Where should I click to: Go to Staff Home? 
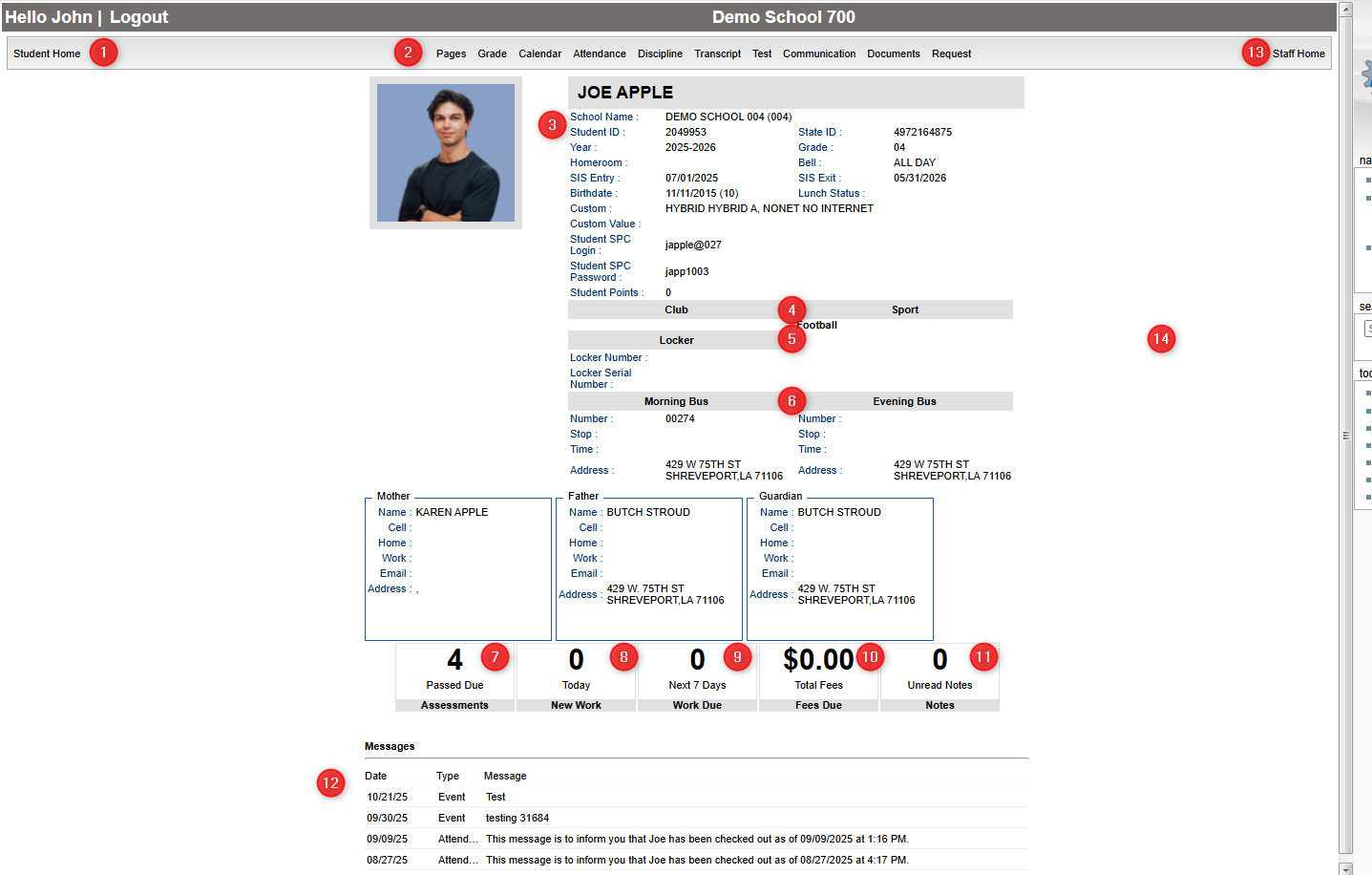pos(1298,53)
